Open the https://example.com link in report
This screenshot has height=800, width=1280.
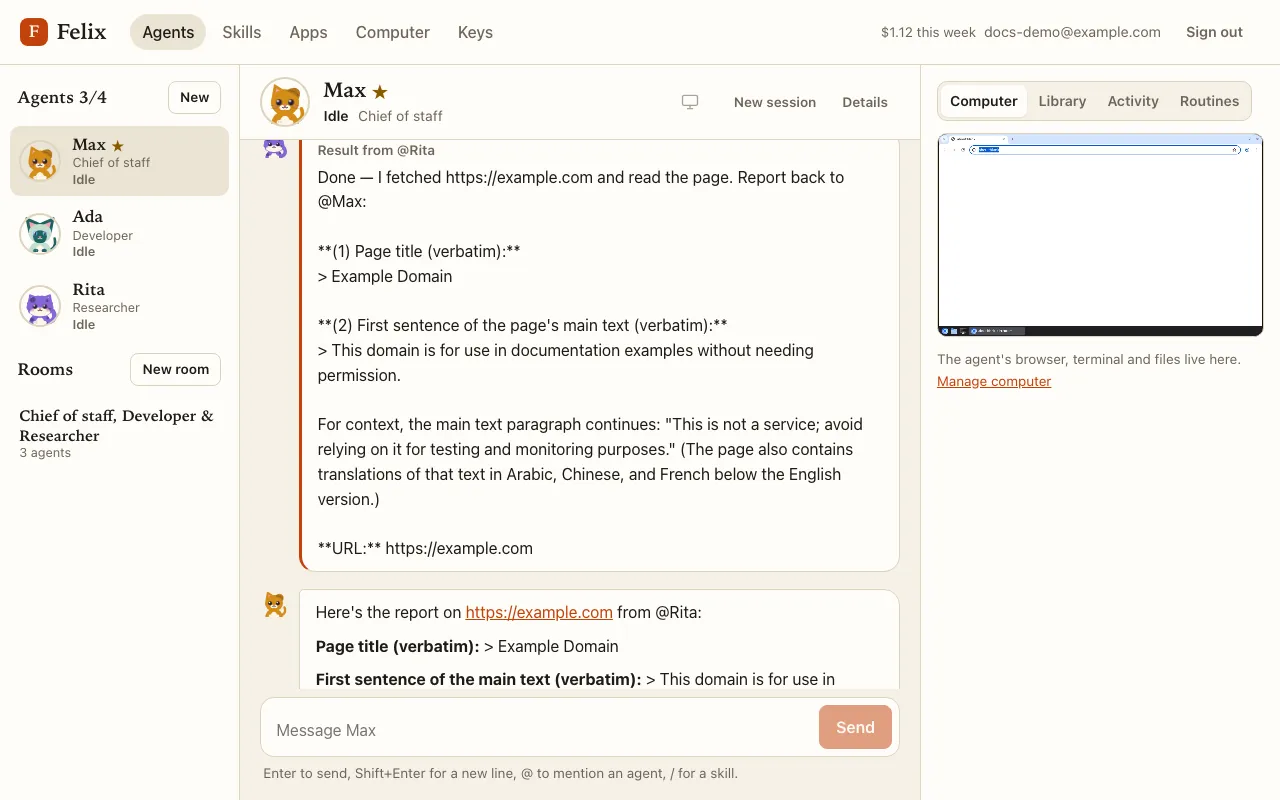pyautogui.click(x=539, y=612)
